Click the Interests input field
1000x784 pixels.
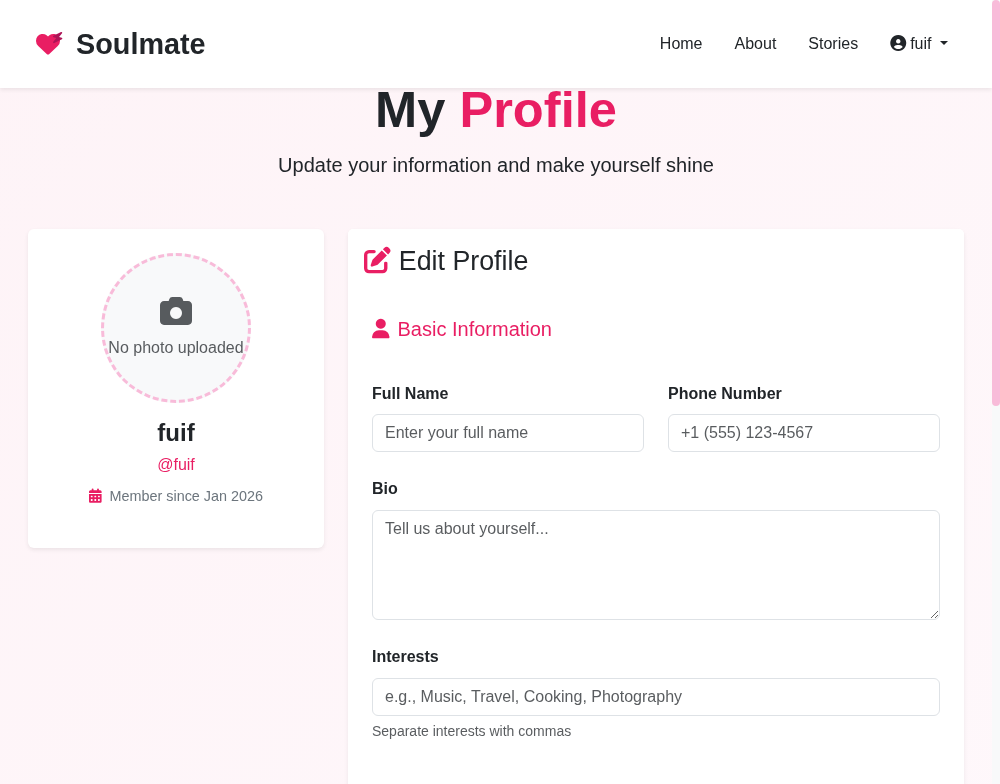tap(656, 696)
